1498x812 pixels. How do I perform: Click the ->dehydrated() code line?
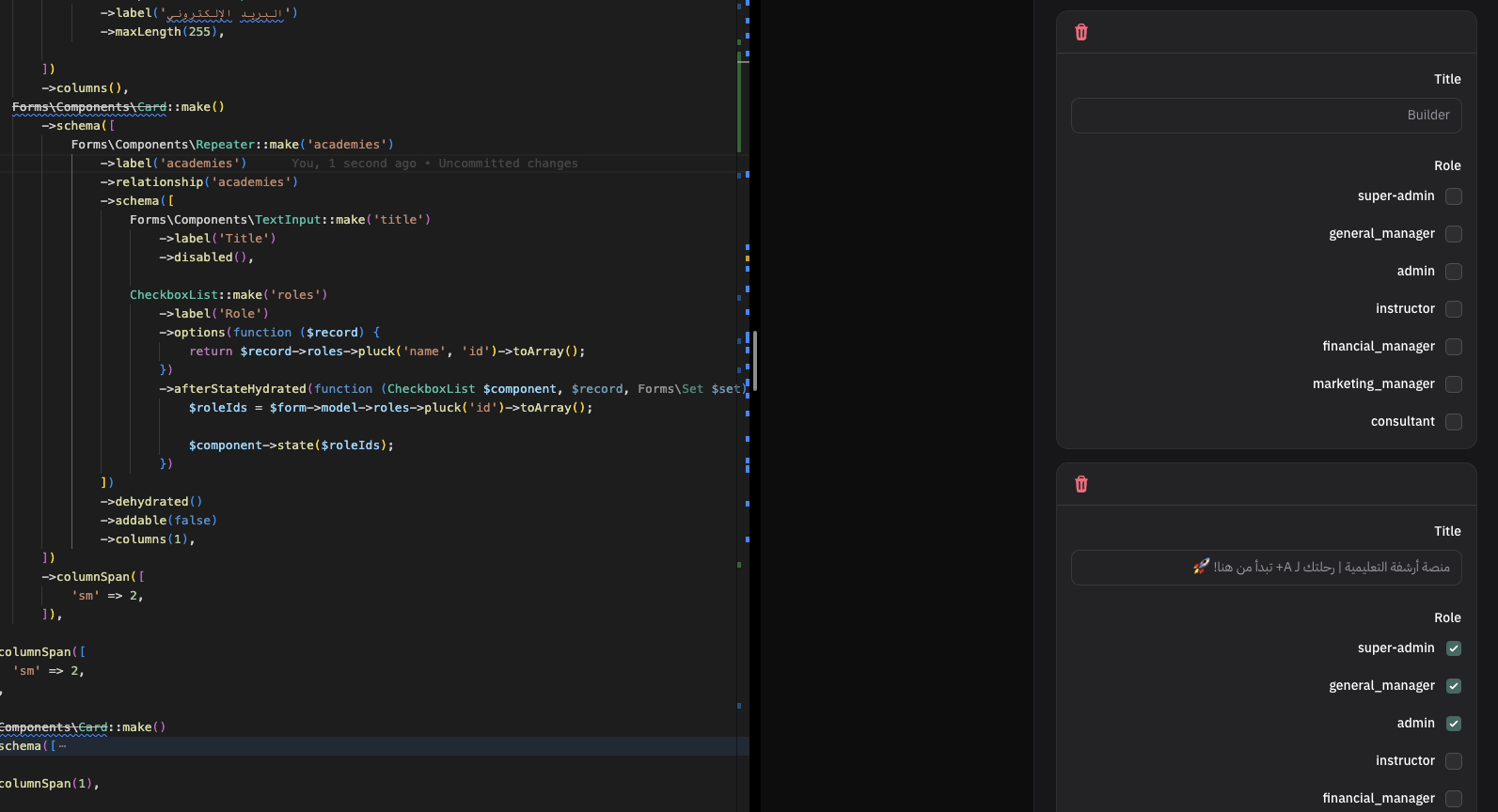point(151,502)
